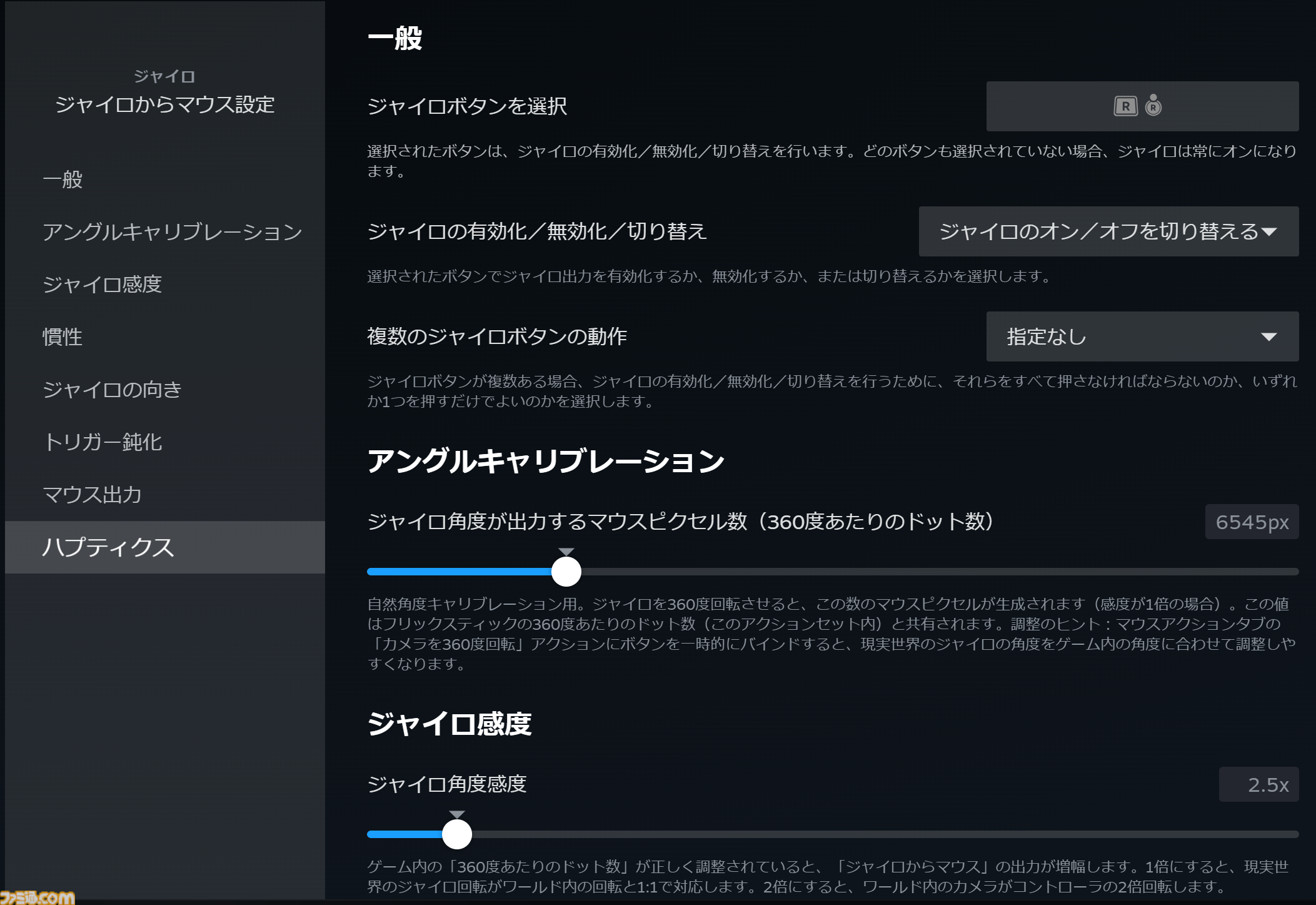Select トリガー鈍化 in the sidebar
Screen dimensions: 1316x905
(165, 442)
